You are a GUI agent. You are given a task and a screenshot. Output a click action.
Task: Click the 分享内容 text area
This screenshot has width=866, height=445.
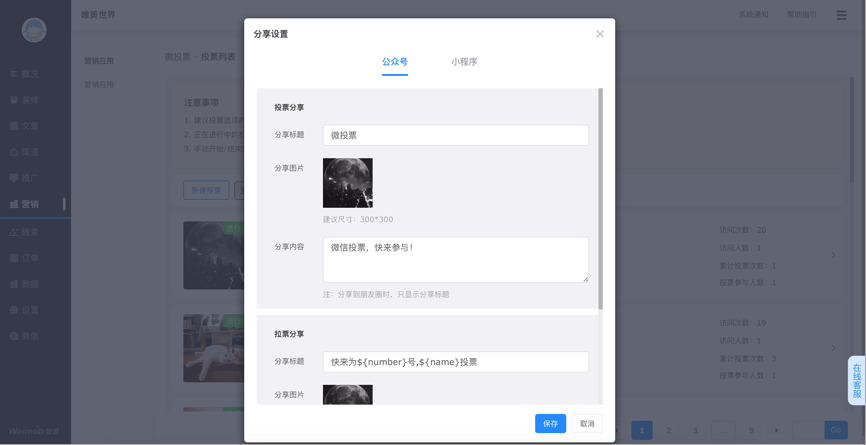coord(455,259)
